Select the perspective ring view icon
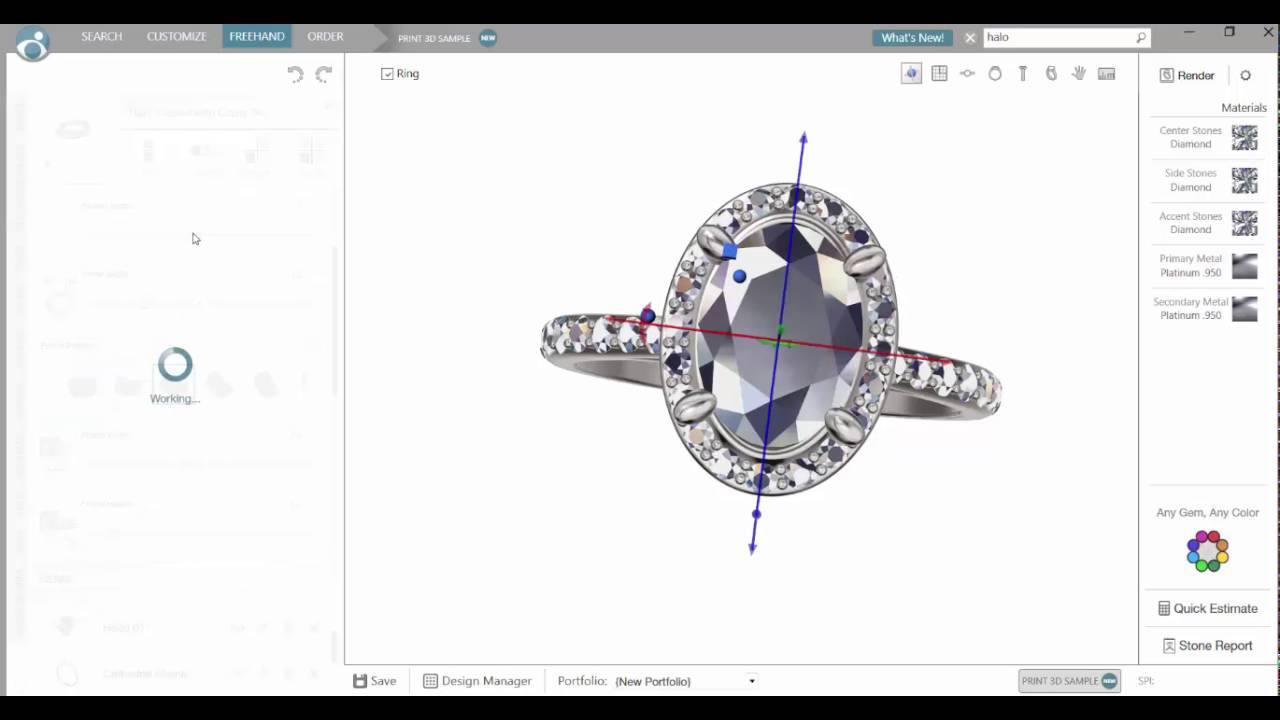The height and width of the screenshot is (720, 1280). pyautogui.click(x=1051, y=74)
